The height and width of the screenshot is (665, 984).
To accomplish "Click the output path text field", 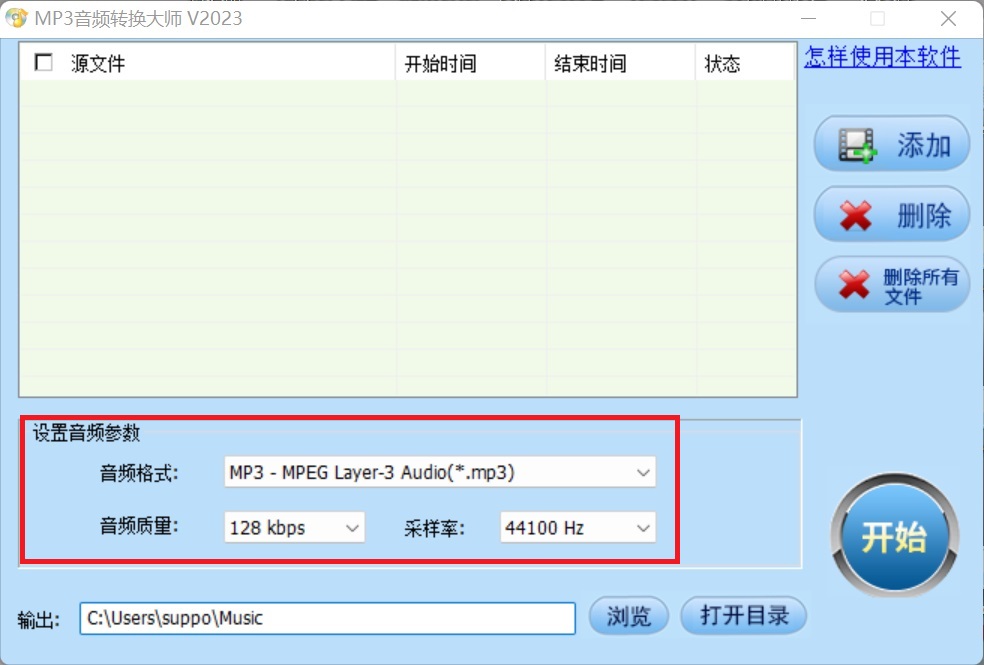I will (x=328, y=618).
